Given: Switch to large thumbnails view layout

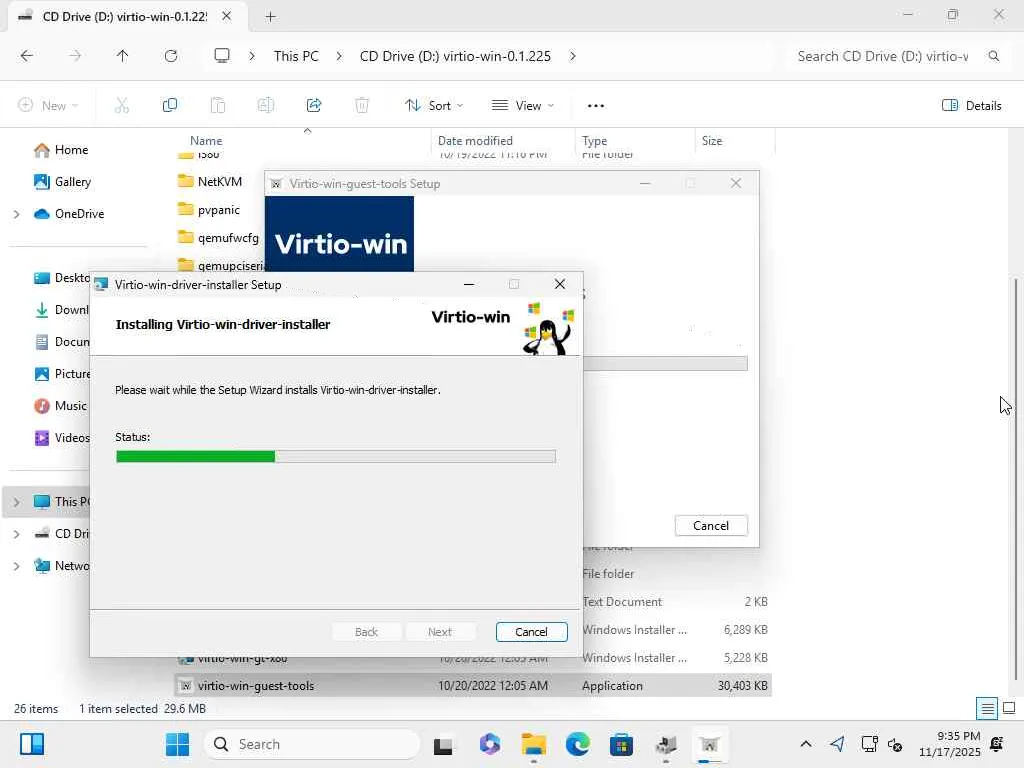Looking at the screenshot, I should (1009, 708).
